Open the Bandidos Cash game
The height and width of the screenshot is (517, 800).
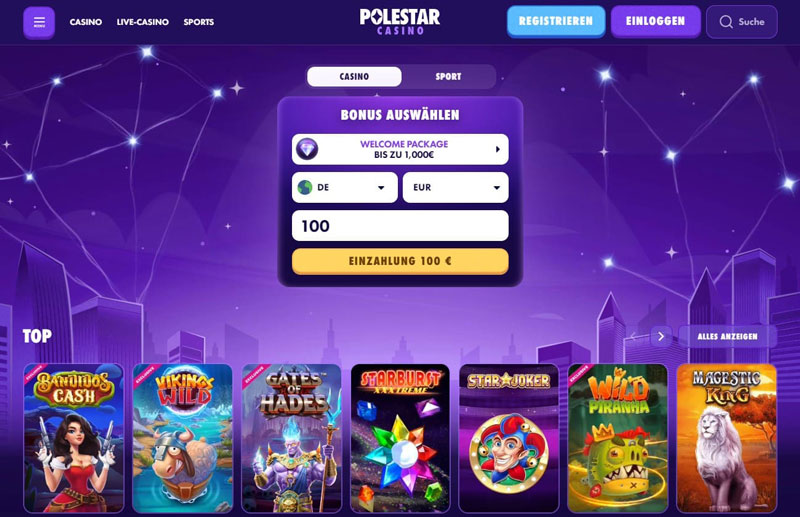pyautogui.click(x=74, y=438)
